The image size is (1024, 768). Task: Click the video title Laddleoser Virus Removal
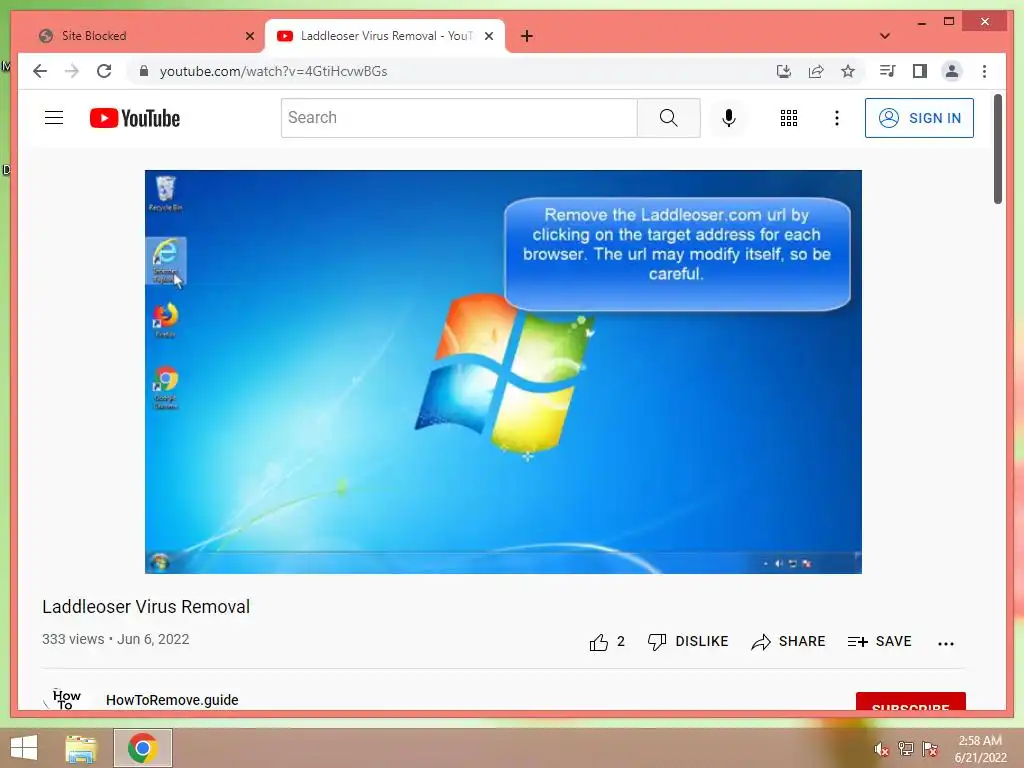[146, 607]
